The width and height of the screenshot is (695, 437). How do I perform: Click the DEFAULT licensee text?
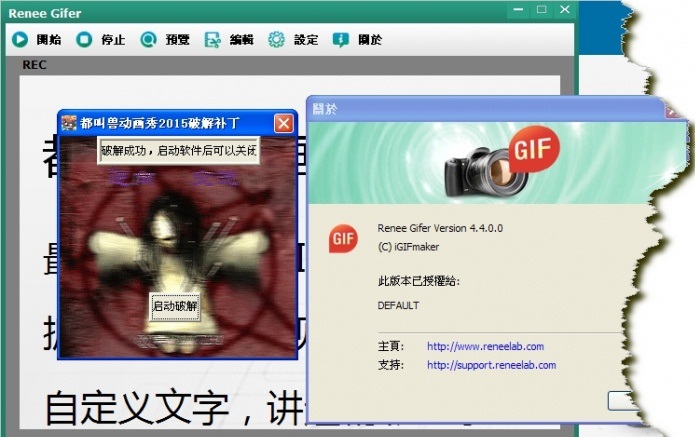coord(398,305)
